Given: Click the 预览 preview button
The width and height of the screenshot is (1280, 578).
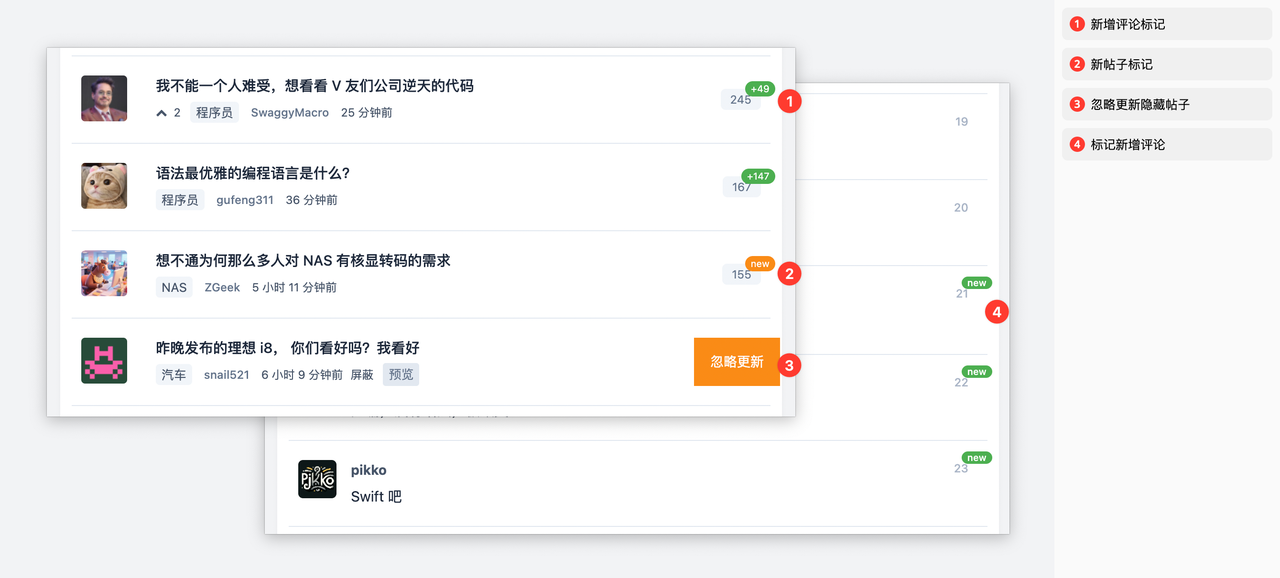Looking at the screenshot, I should (x=401, y=375).
